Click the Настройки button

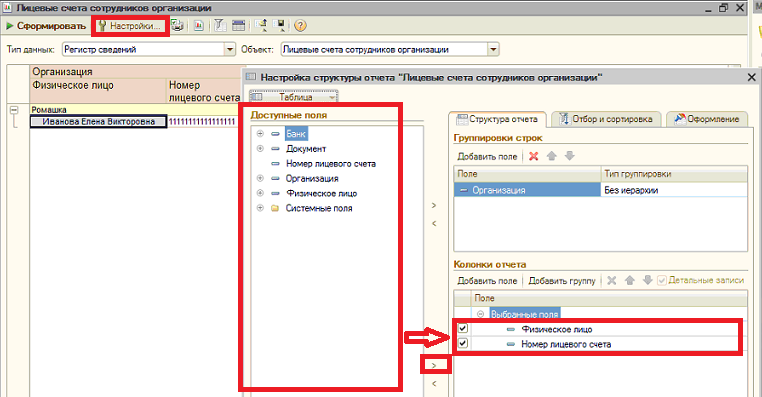pos(129,26)
